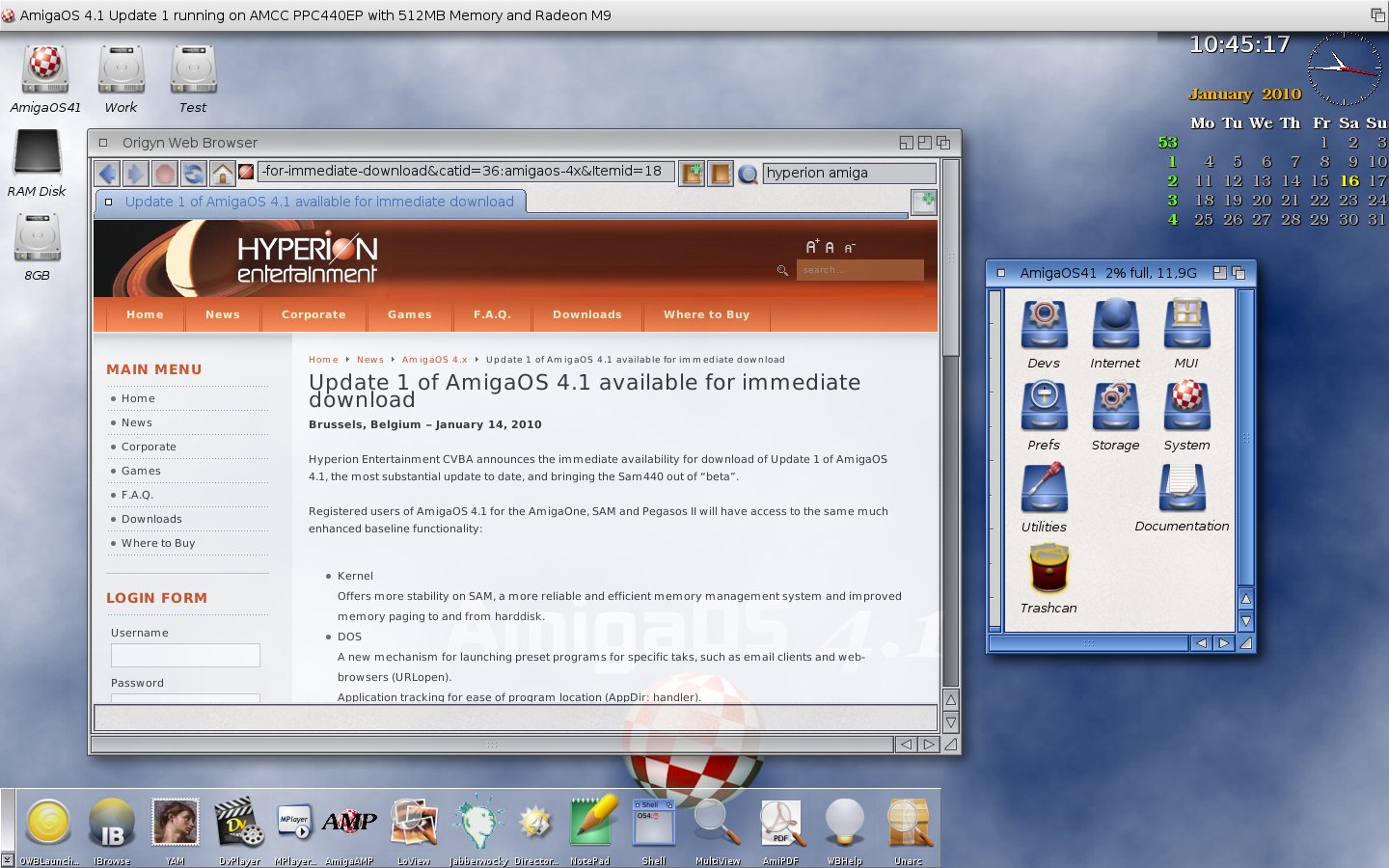Follow the 'Where to Buy' main menu link

158,543
